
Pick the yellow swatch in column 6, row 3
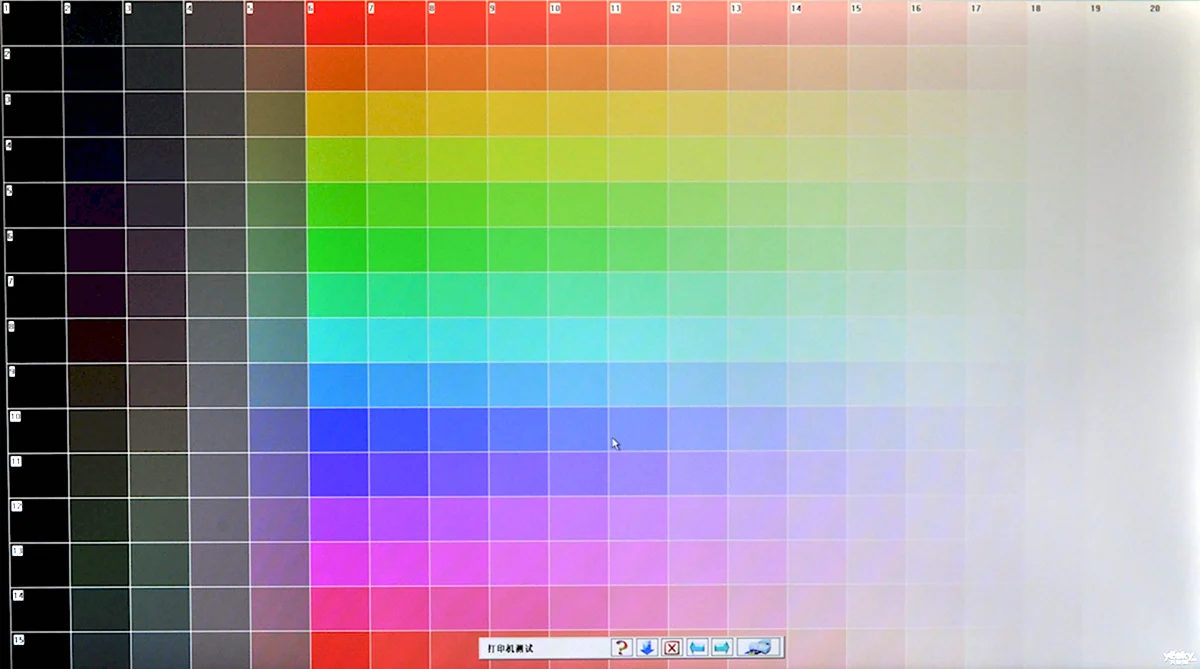click(x=336, y=115)
